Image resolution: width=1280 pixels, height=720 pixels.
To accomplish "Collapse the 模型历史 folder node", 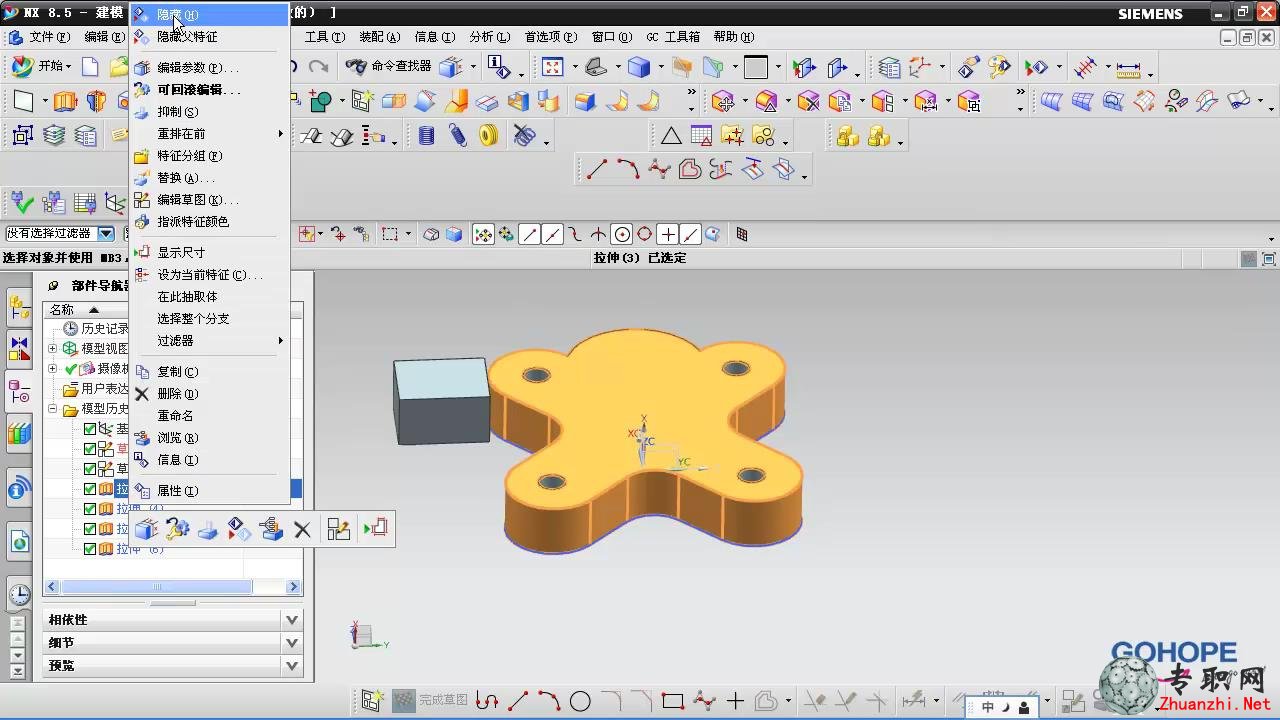I will pos(53,409).
